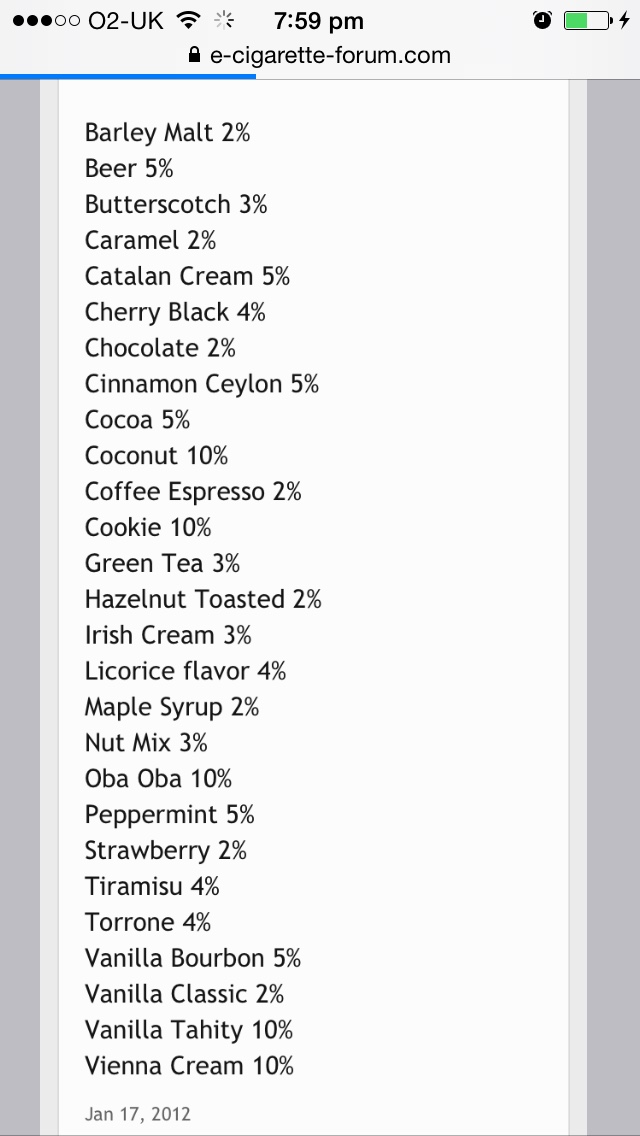Select the Oba Oba 10% entry
Image resolution: width=640 pixels, height=1136 pixels.
pos(158,778)
